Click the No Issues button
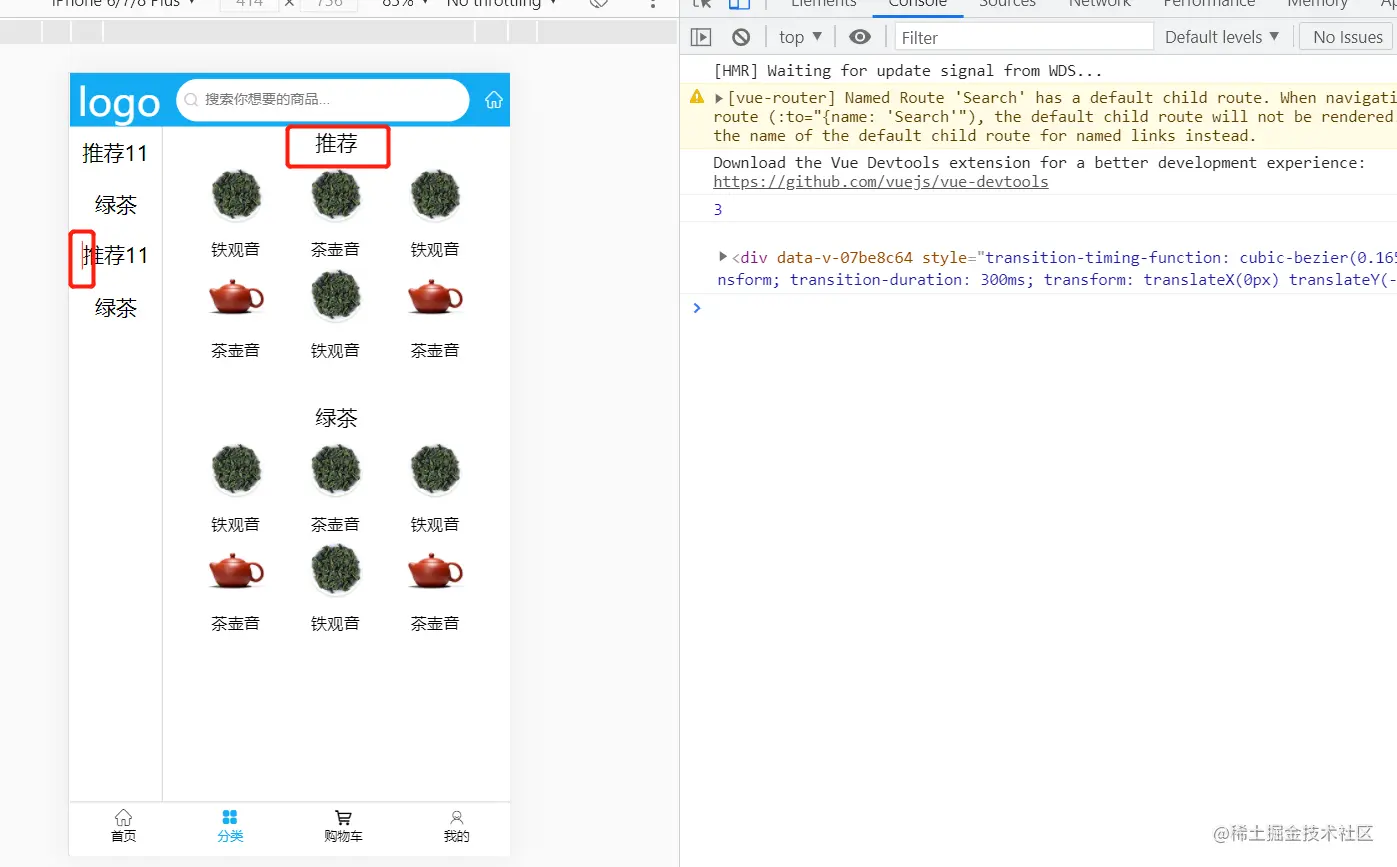 click(x=1347, y=37)
